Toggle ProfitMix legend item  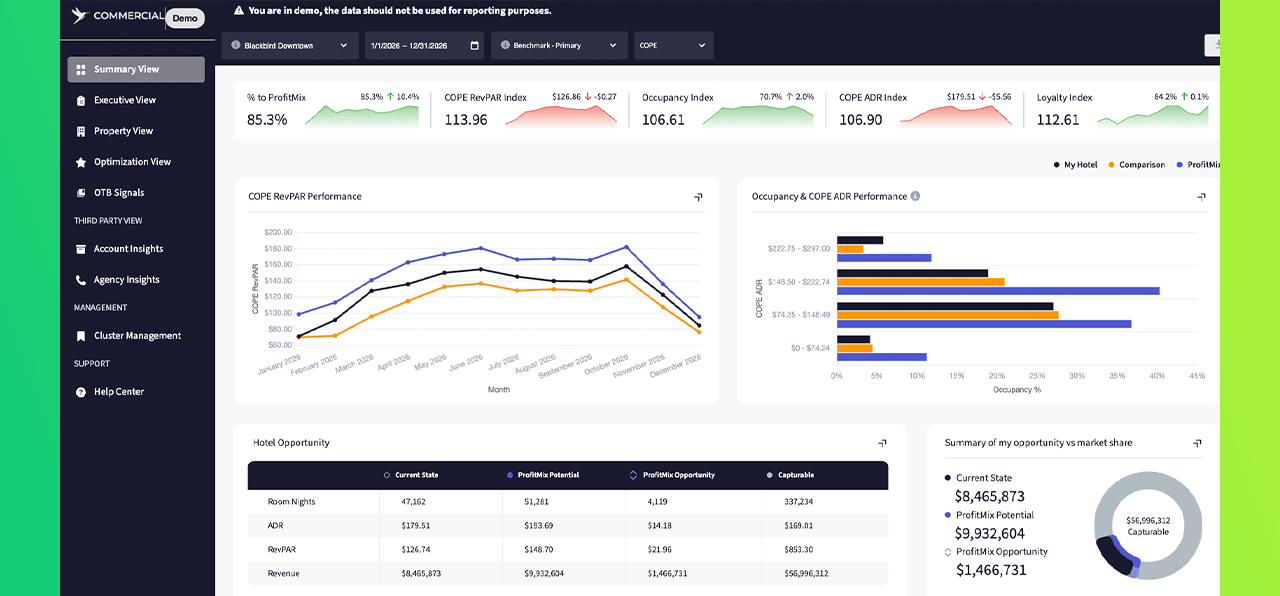(1198, 165)
